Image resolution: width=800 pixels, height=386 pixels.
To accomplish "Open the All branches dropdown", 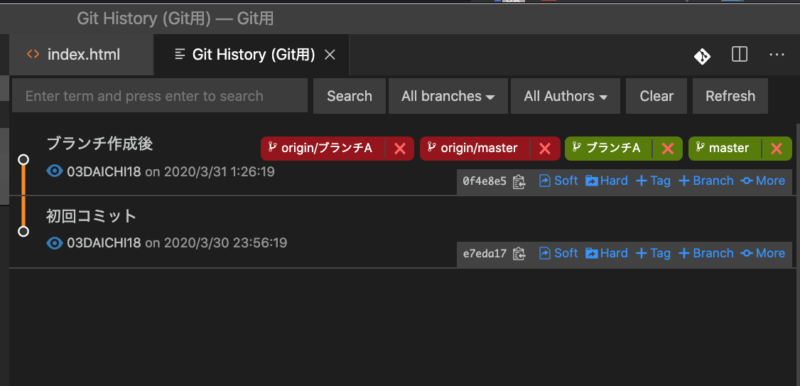I will coord(448,96).
